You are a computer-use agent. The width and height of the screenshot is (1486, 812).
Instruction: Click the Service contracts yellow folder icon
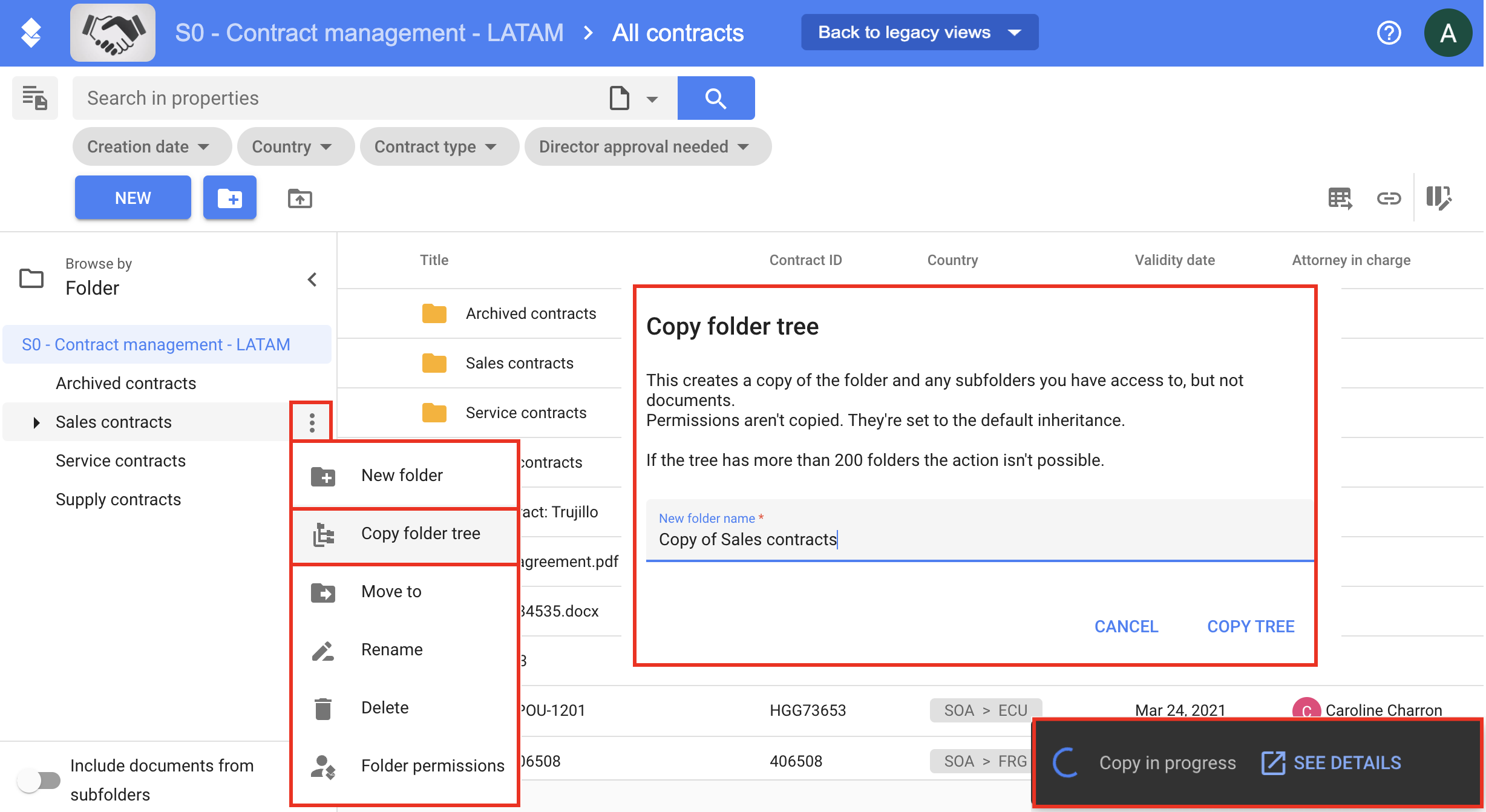[434, 413]
